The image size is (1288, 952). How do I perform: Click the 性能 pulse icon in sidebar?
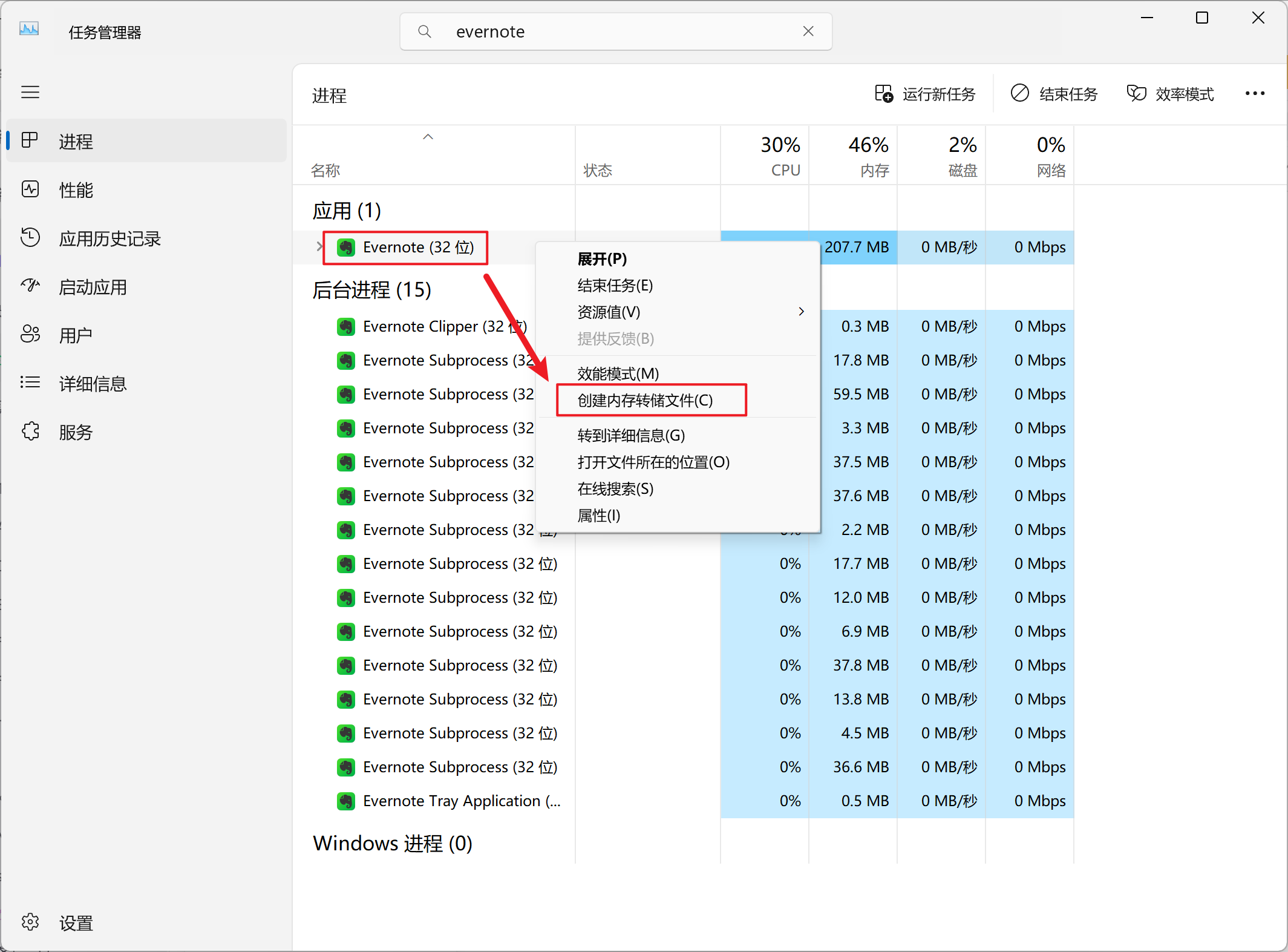30,189
